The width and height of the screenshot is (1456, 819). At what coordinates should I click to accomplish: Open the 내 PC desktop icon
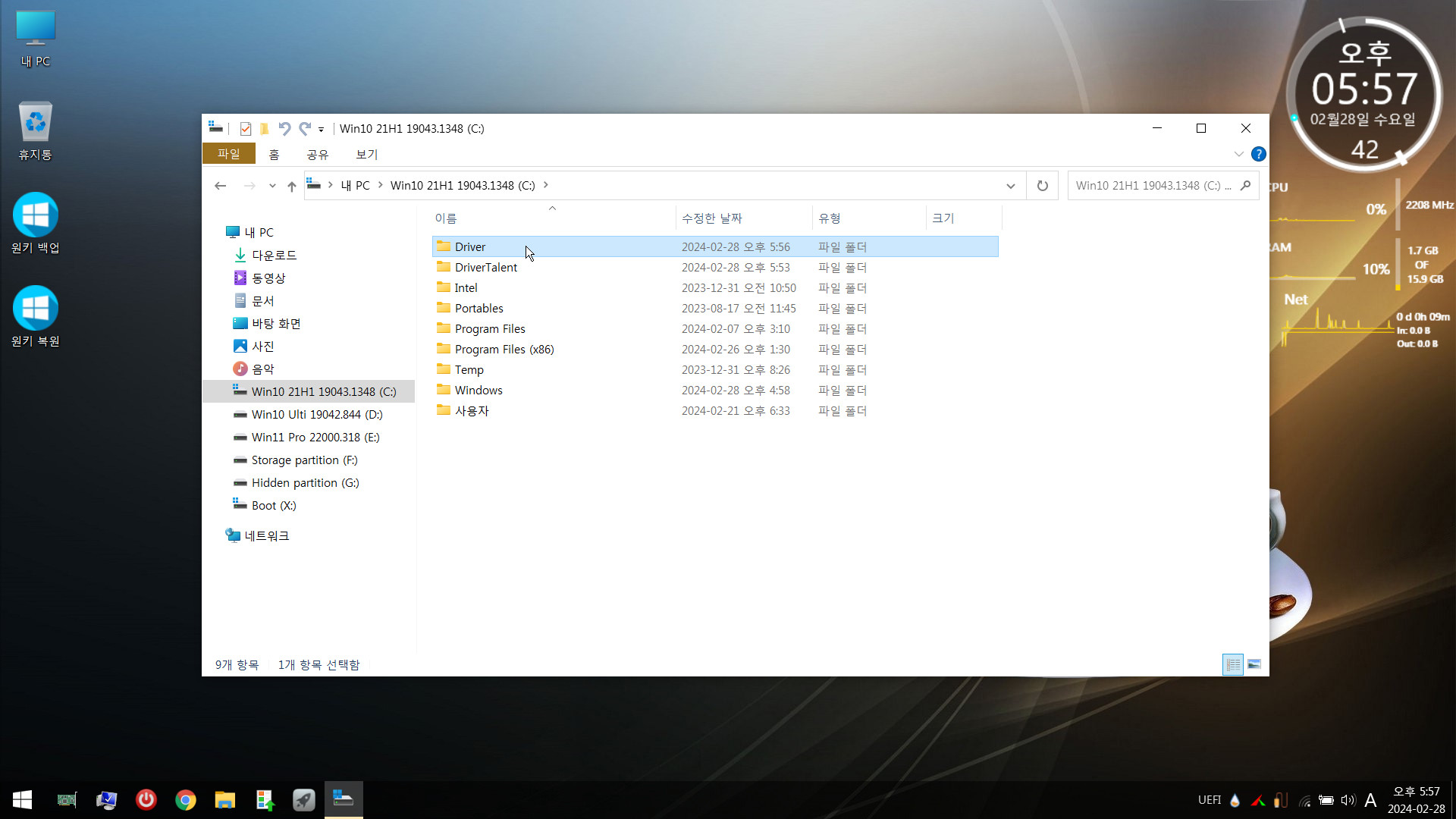pyautogui.click(x=36, y=39)
